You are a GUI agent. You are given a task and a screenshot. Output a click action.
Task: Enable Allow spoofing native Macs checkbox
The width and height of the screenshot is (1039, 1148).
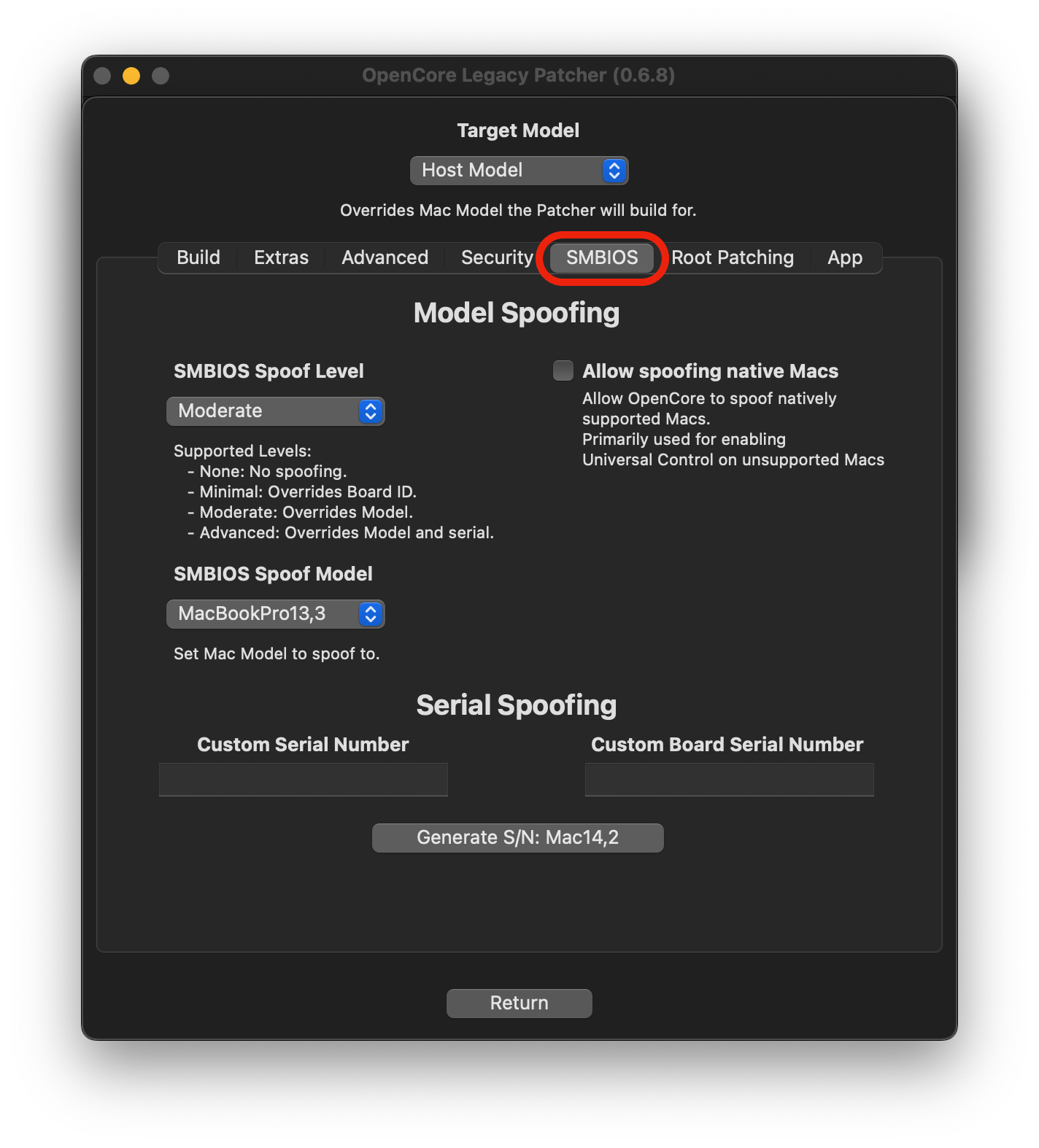[563, 371]
